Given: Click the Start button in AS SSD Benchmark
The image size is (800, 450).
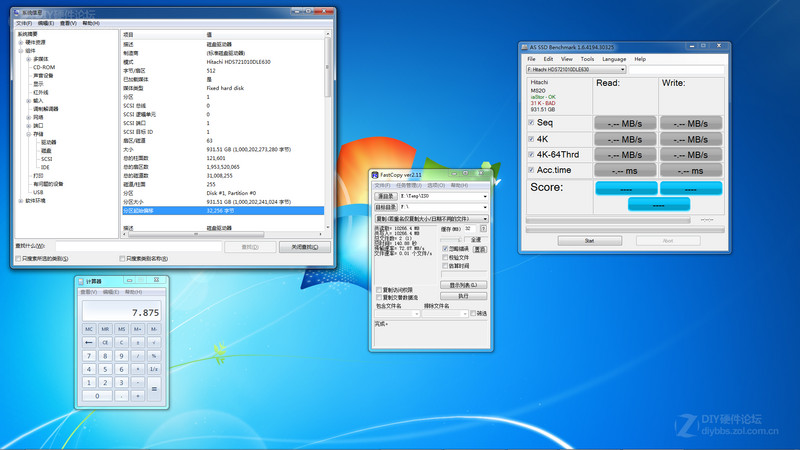Looking at the screenshot, I should pyautogui.click(x=589, y=240).
